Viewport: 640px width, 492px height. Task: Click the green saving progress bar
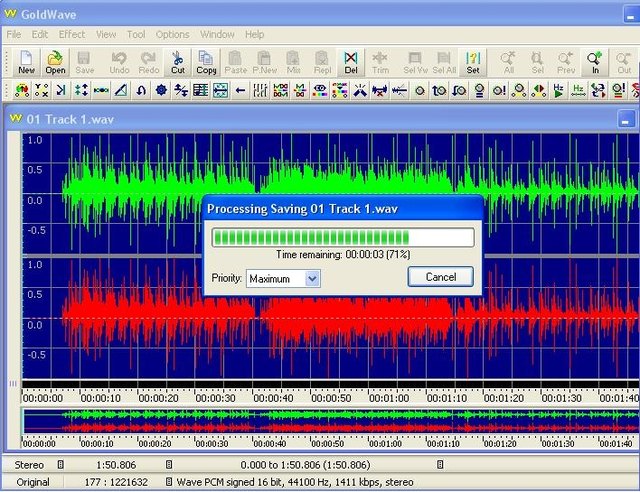coord(343,238)
